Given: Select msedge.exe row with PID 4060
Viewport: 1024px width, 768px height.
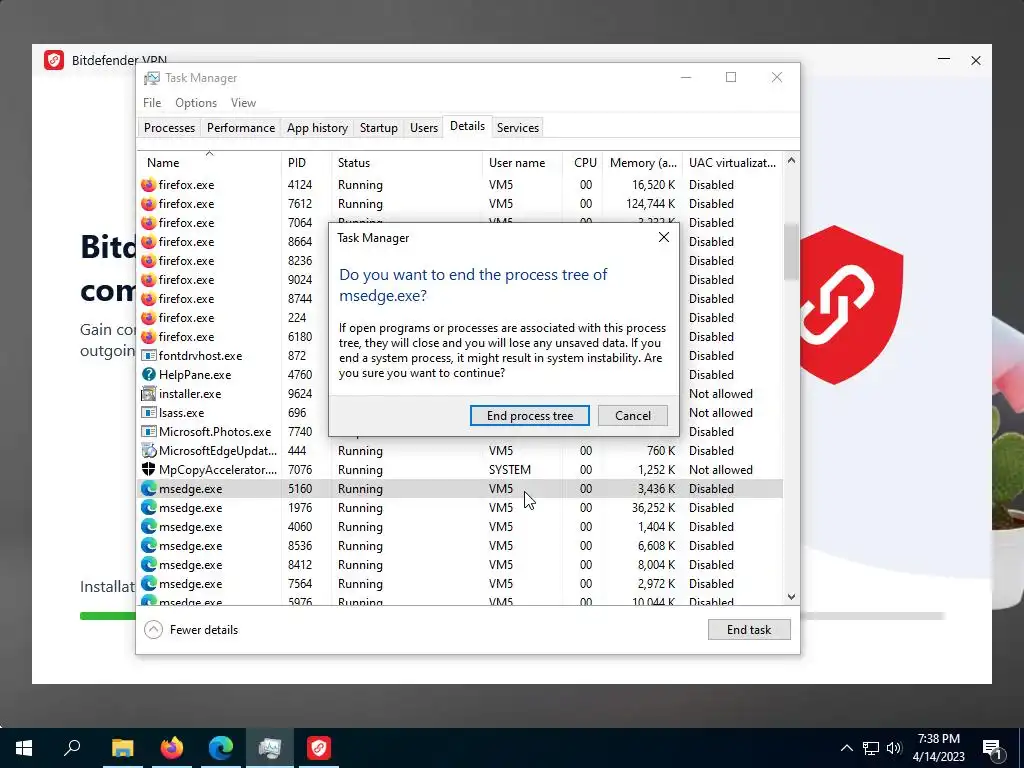Looking at the screenshot, I should [460, 526].
